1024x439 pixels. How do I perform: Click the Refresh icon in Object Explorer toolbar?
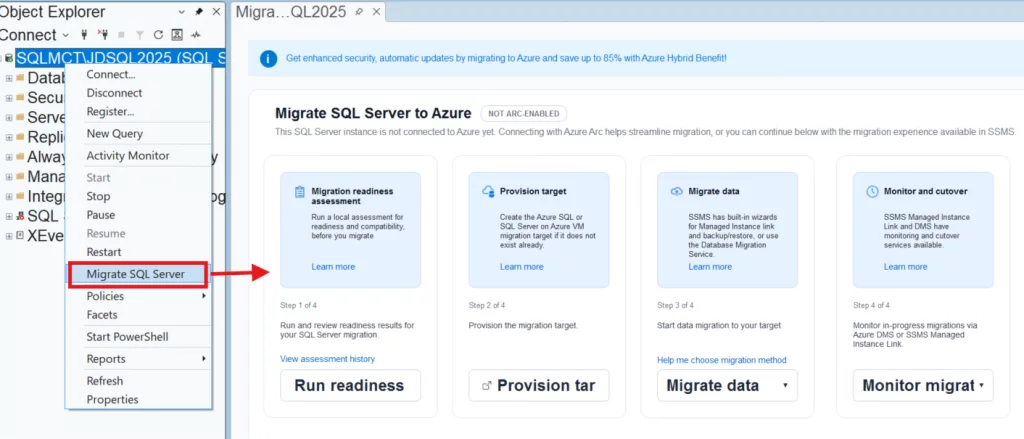[158, 35]
